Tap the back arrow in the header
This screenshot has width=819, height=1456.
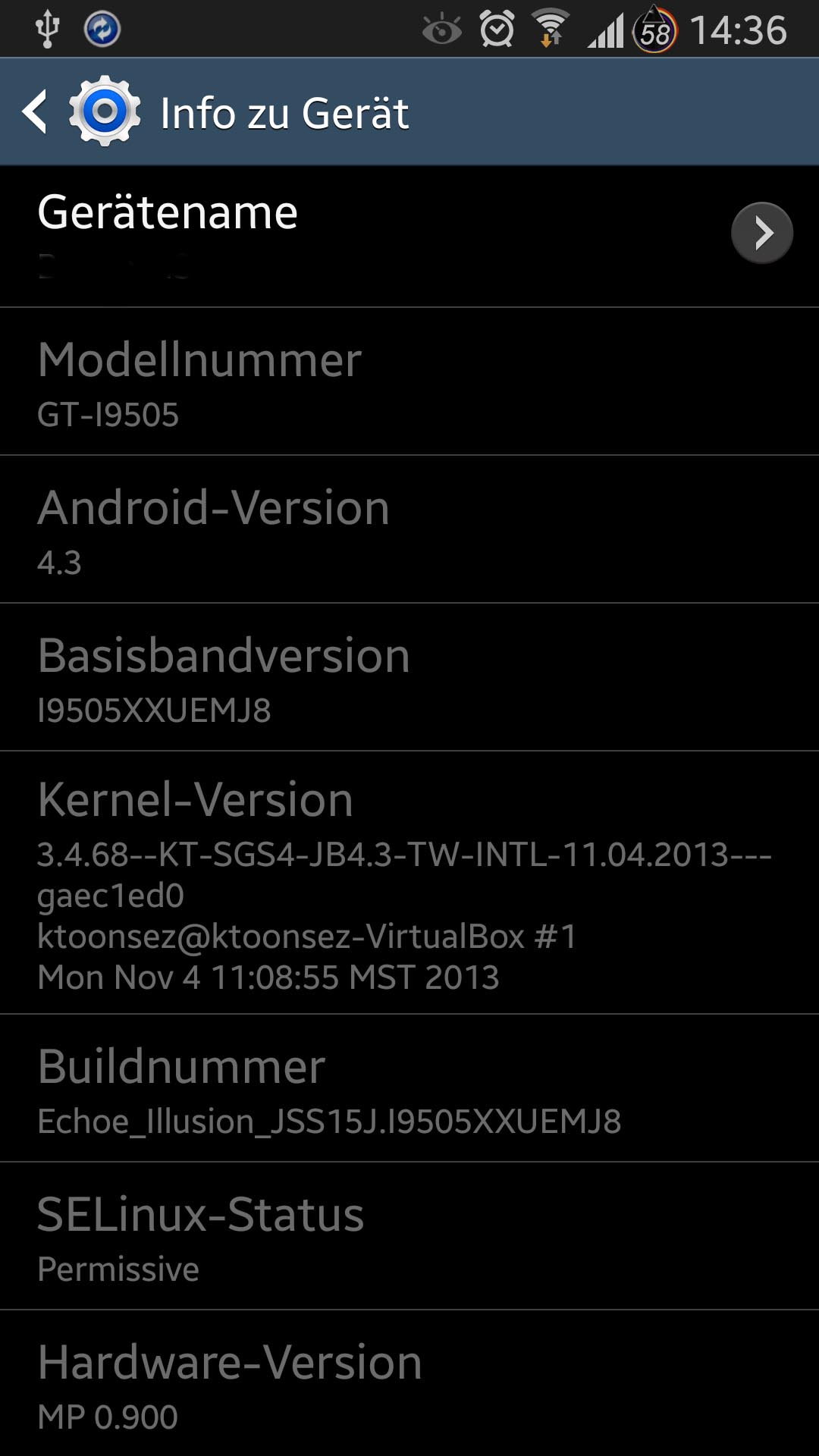tap(35, 112)
